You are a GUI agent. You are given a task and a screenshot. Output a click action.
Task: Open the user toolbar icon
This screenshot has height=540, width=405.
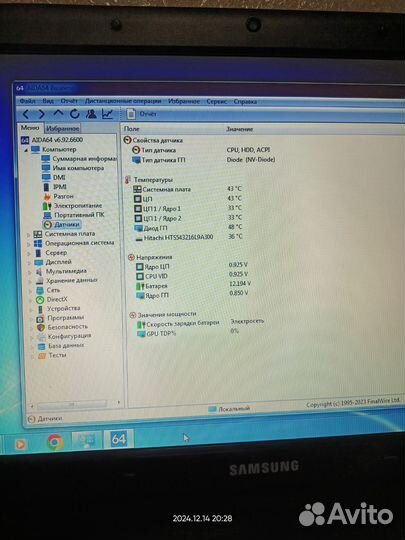click(x=91, y=114)
